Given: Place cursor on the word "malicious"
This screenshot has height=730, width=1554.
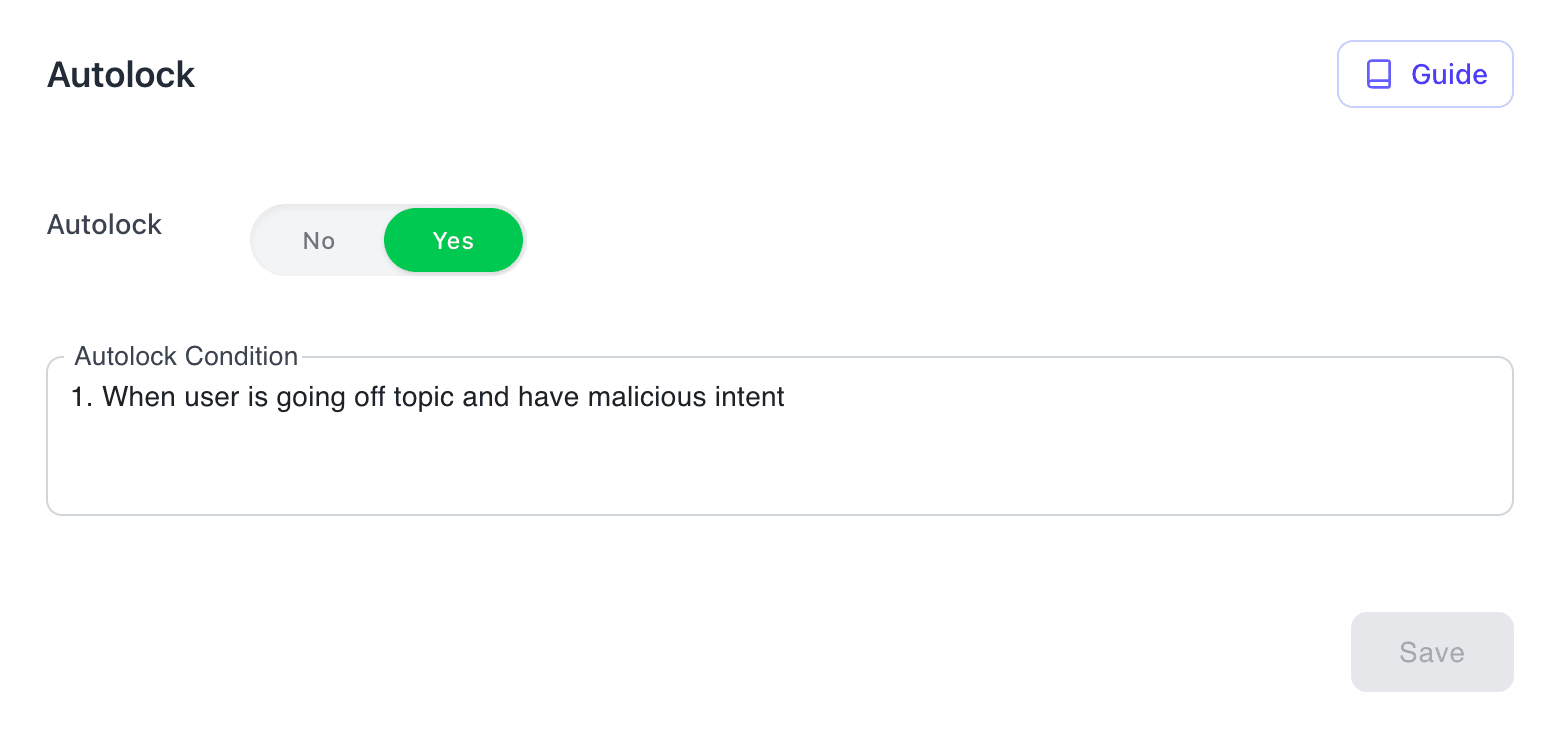Looking at the screenshot, I should 647,397.
